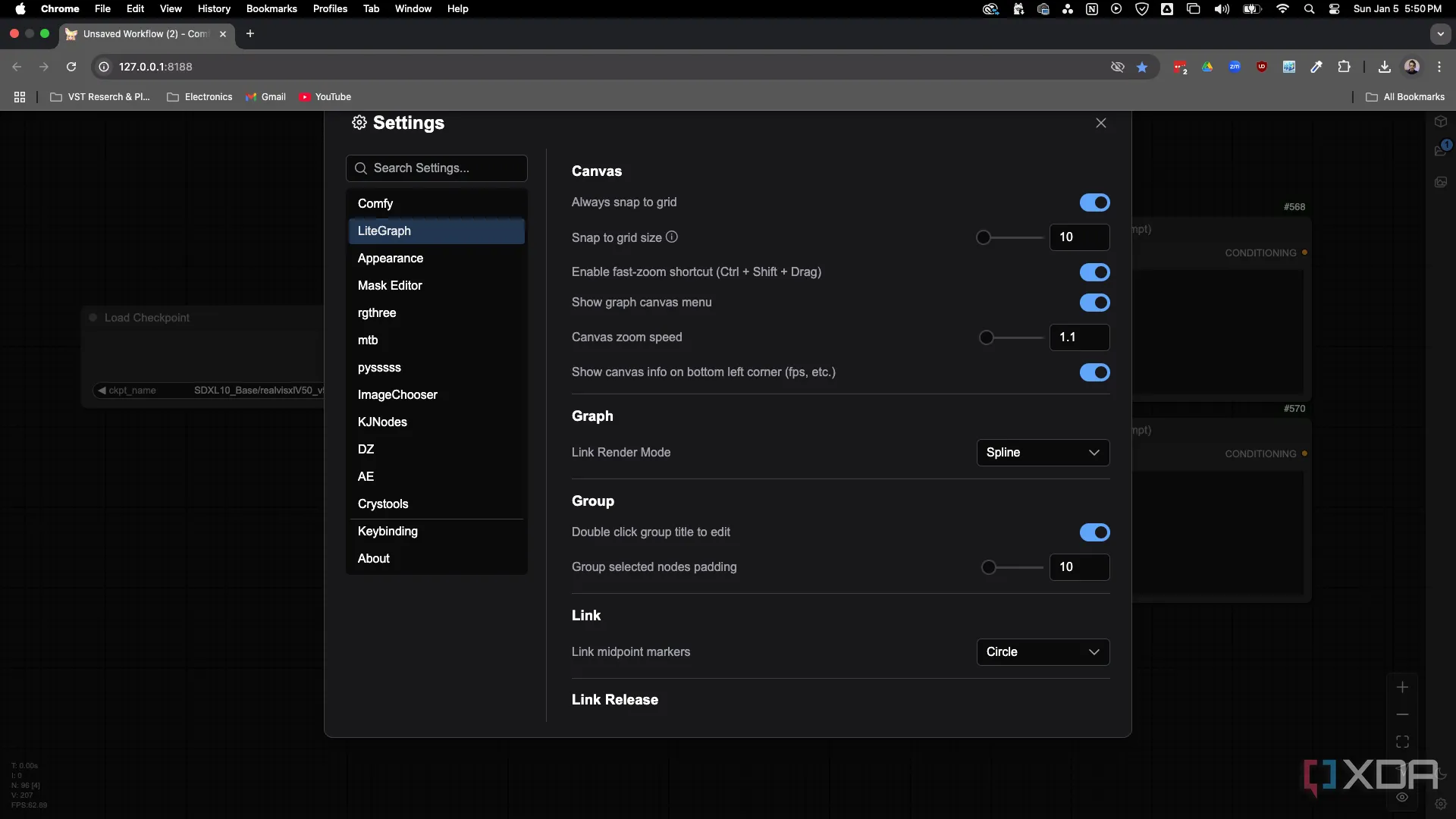
Task: Open the queue sidebar icon with badge
Action: tap(1442, 149)
